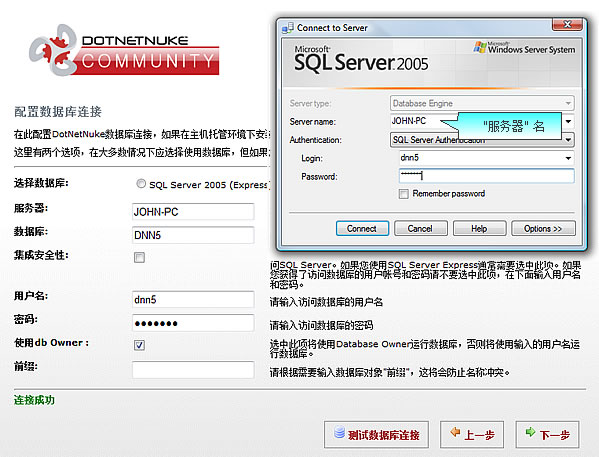
Task: Click the SQL Server 2005 banner text
Action: (x=361, y=61)
